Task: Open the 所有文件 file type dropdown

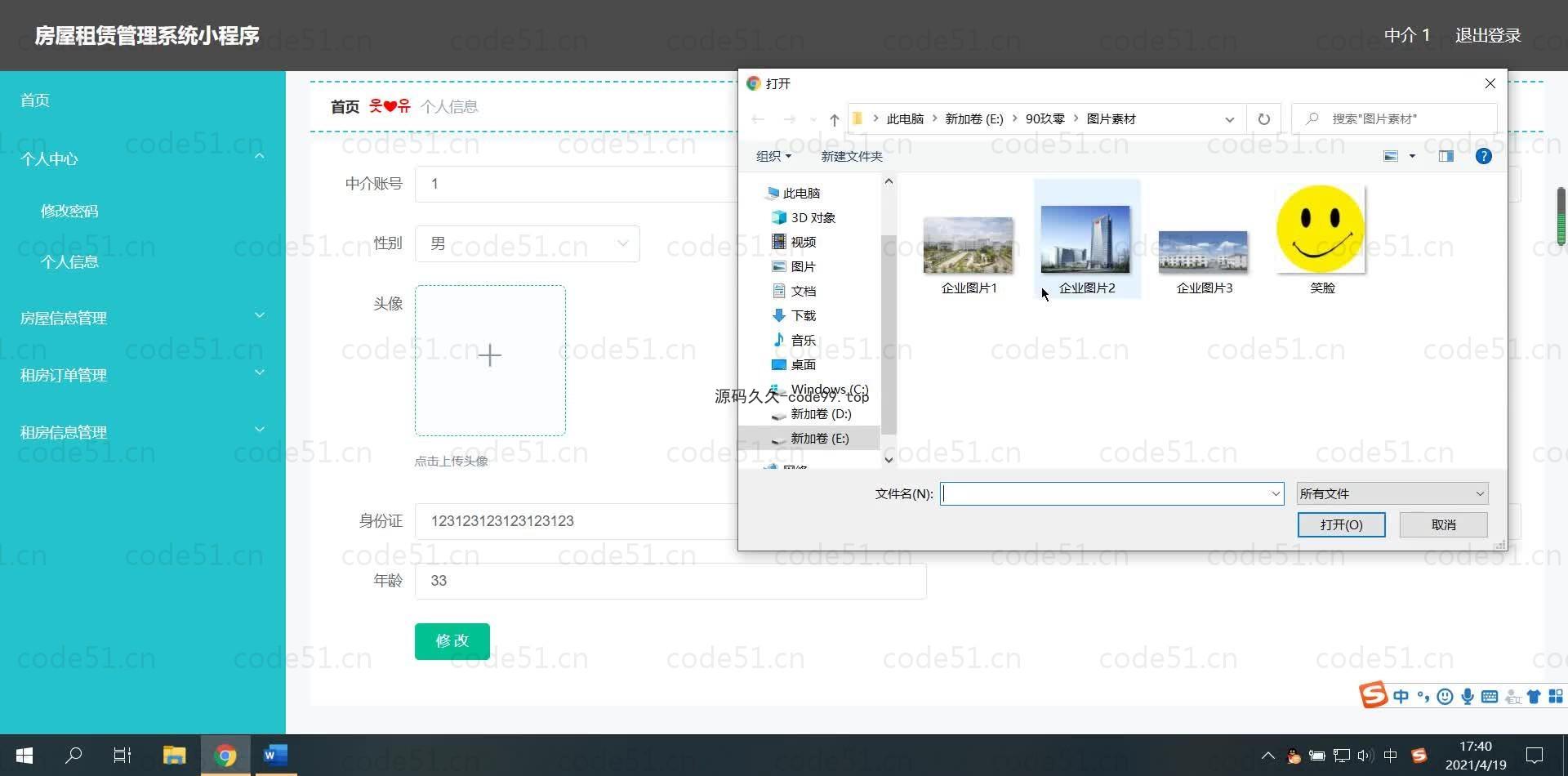Action: [x=1392, y=493]
